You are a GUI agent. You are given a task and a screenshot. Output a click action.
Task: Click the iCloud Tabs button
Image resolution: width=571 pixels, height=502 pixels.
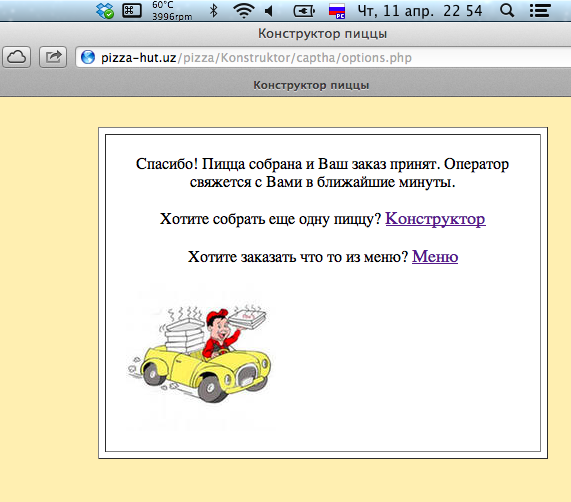click(x=17, y=57)
